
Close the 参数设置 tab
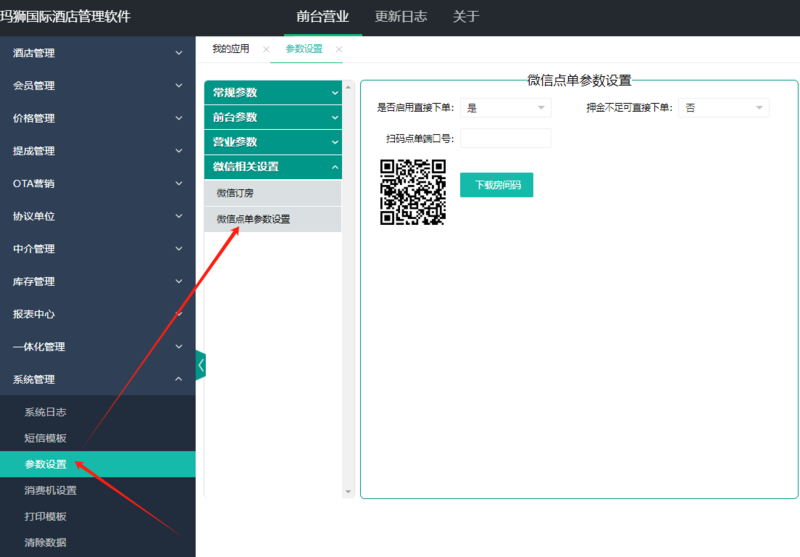[339, 49]
